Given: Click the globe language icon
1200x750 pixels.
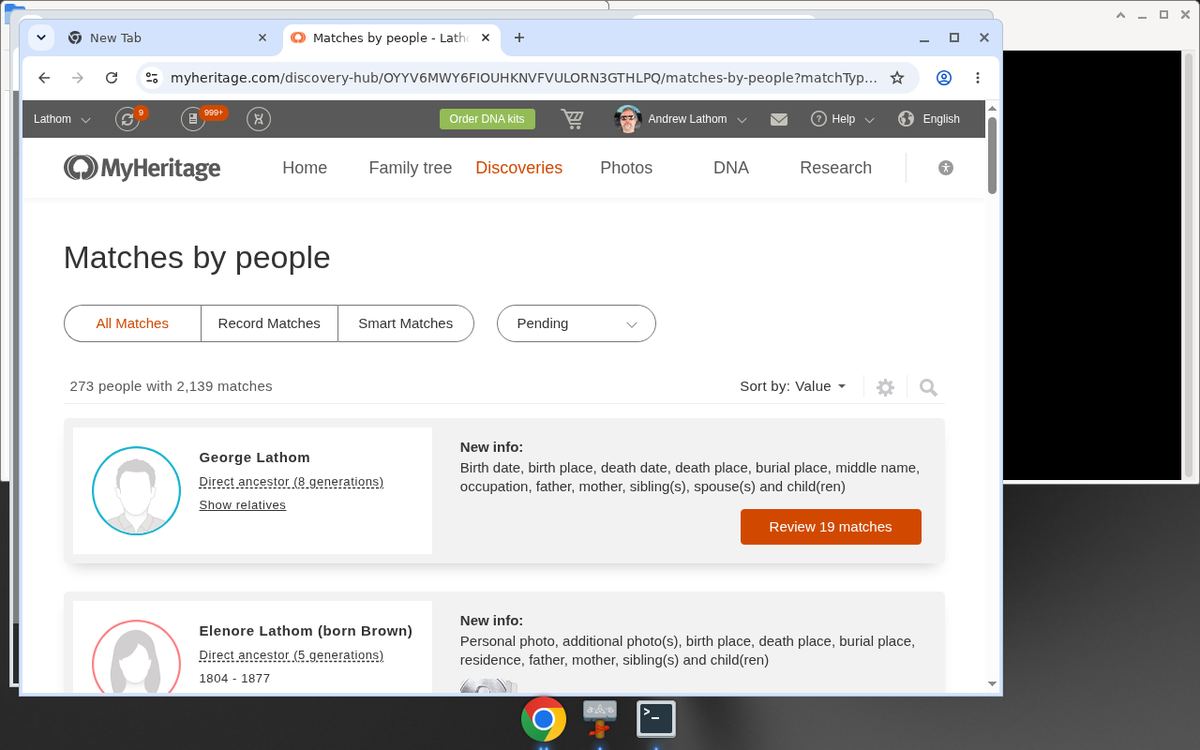Looking at the screenshot, I should click(x=906, y=118).
